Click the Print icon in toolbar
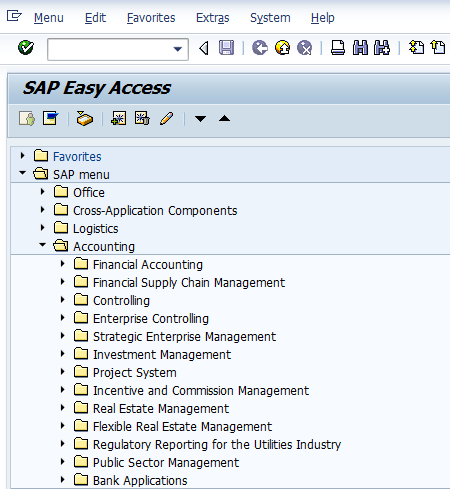This screenshot has width=450, height=489. point(338,48)
